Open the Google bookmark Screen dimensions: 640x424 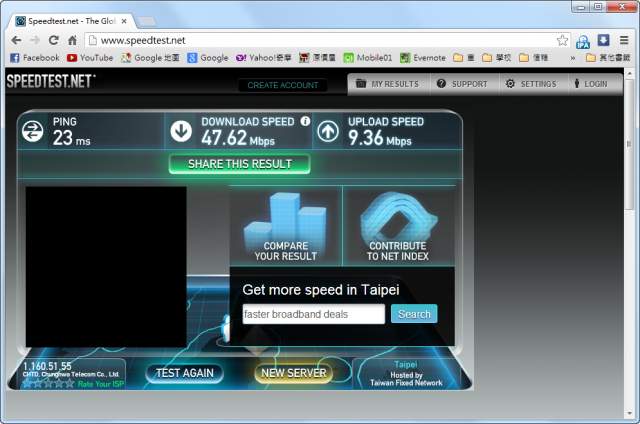click(208, 58)
